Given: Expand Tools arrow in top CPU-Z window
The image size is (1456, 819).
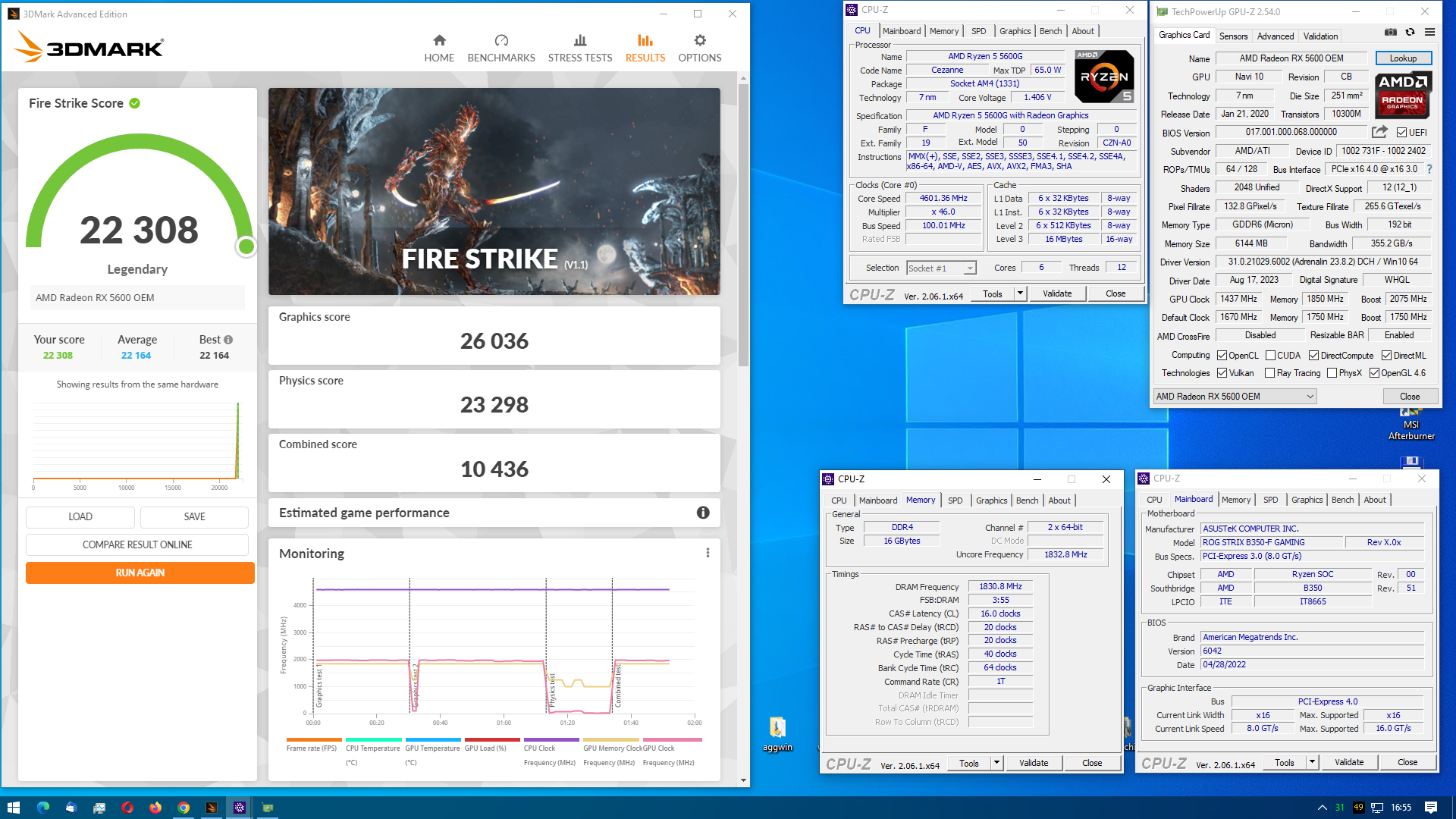Looking at the screenshot, I should pyautogui.click(x=1020, y=293).
